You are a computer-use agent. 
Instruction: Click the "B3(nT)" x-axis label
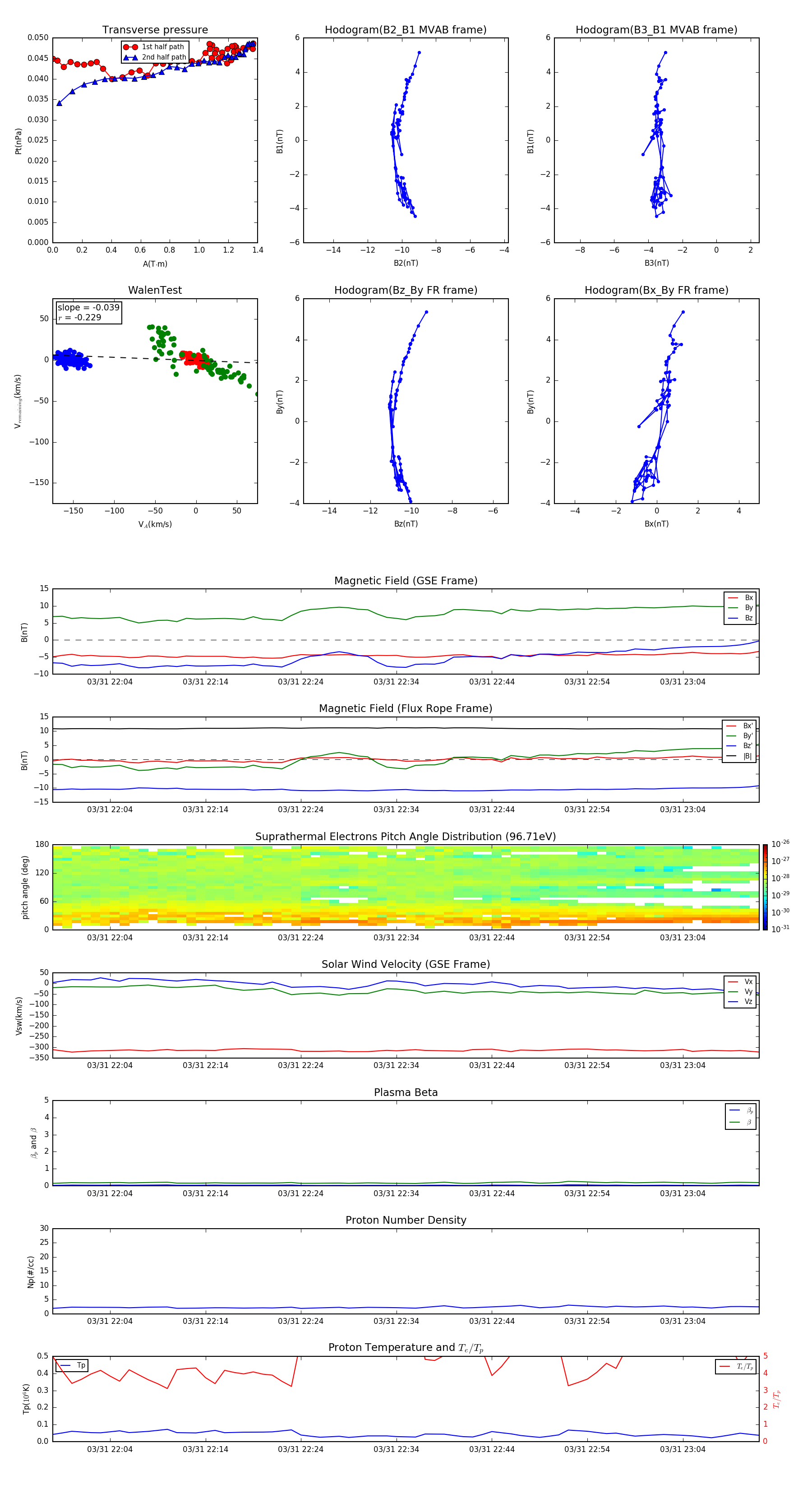pos(656,263)
